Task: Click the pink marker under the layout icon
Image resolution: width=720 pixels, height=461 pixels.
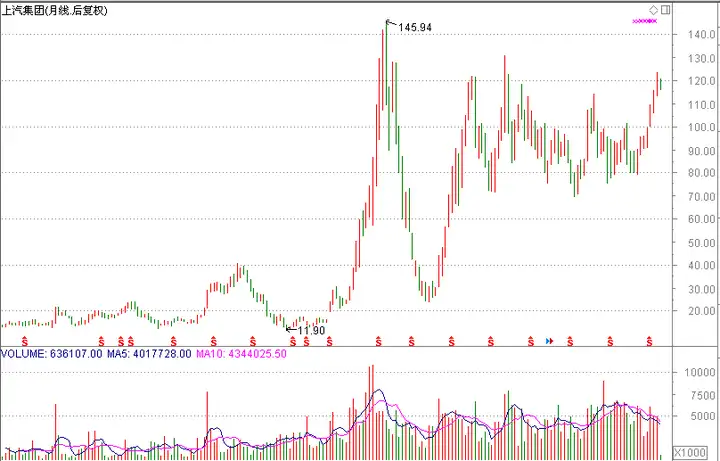Action: click(645, 21)
